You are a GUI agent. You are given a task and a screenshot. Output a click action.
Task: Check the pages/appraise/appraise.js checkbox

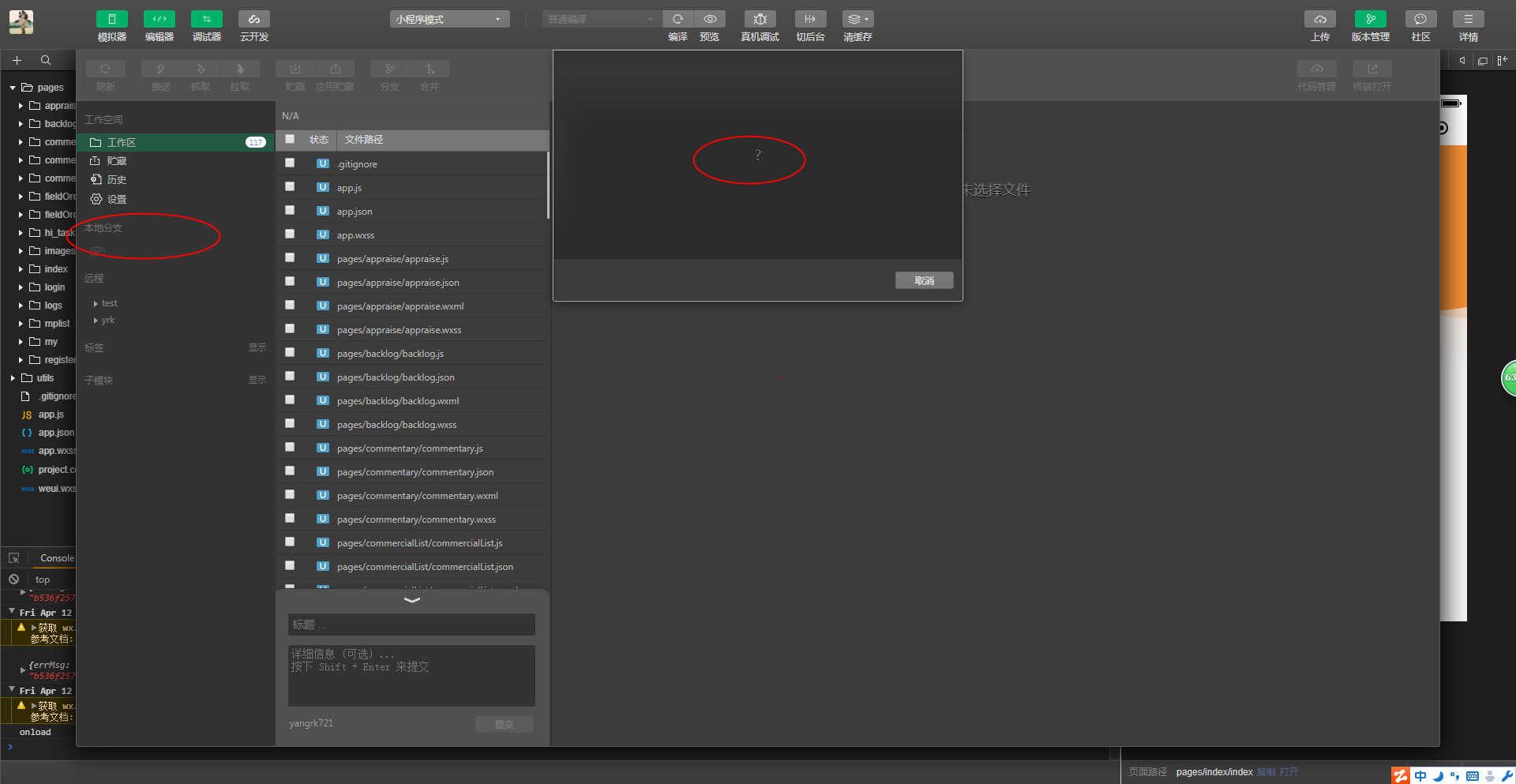tap(290, 257)
